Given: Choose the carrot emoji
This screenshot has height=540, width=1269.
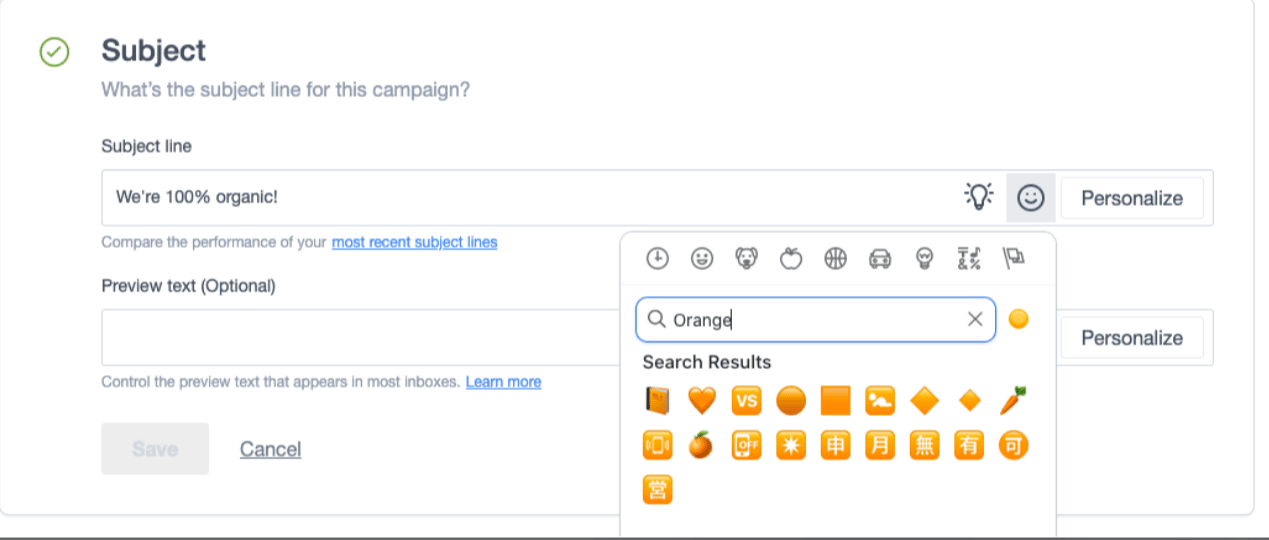Looking at the screenshot, I should click(x=1013, y=401).
